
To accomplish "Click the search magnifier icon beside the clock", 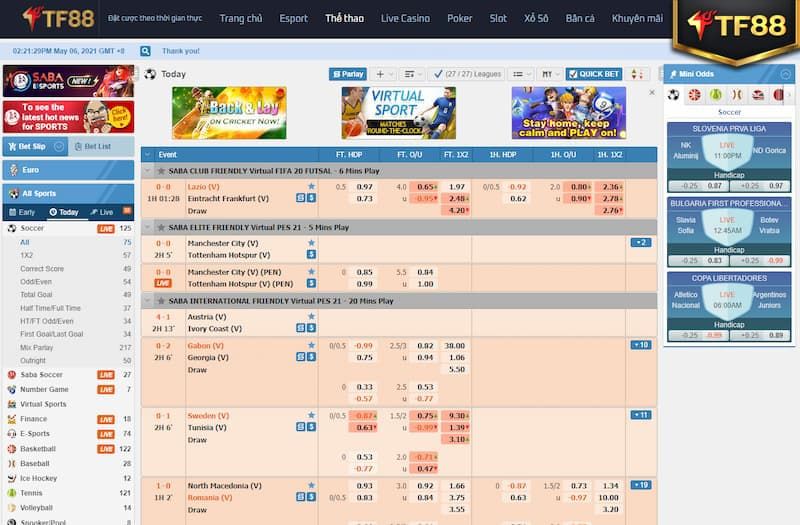I will (145, 51).
